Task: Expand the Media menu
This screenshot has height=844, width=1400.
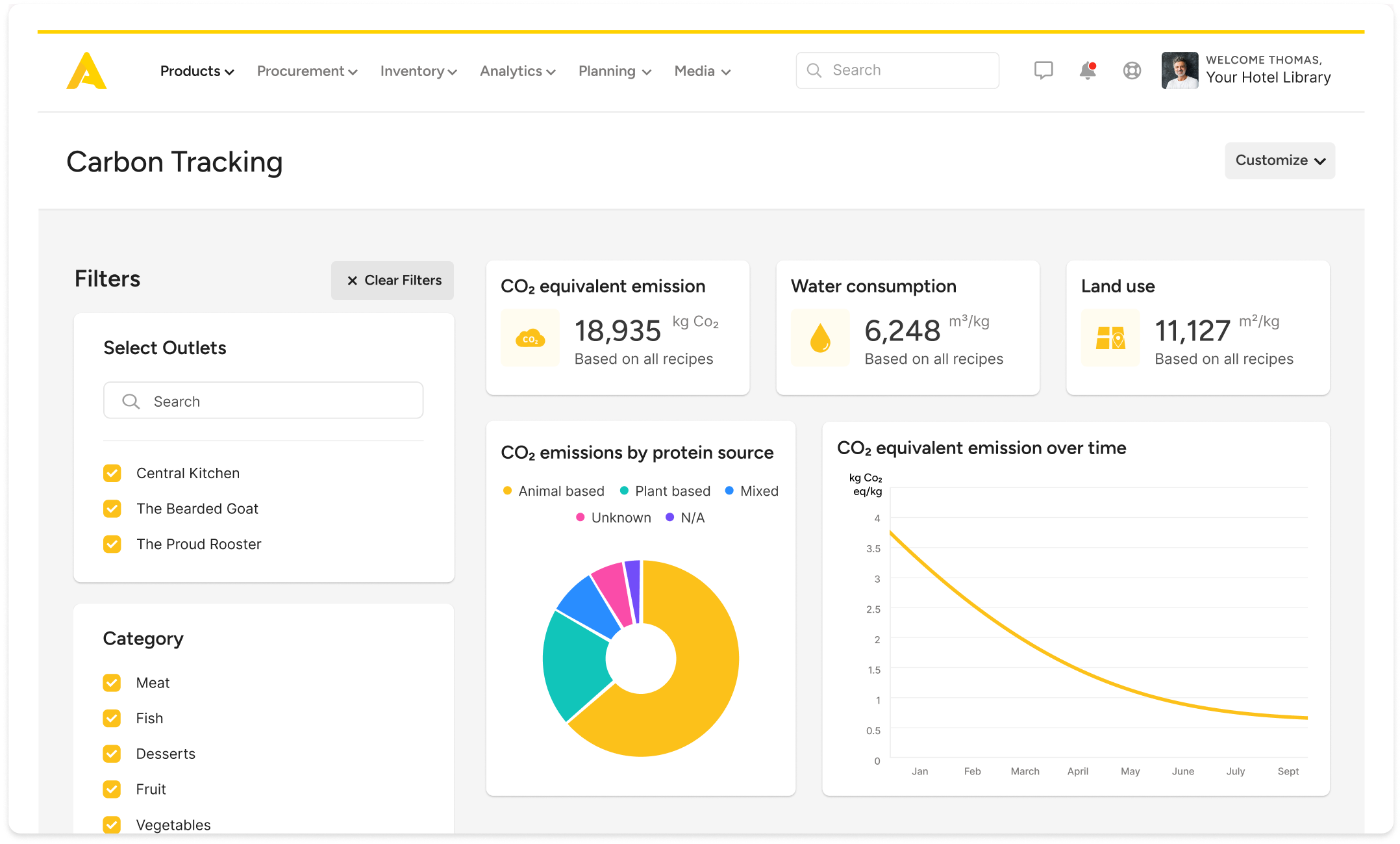Action: [703, 71]
